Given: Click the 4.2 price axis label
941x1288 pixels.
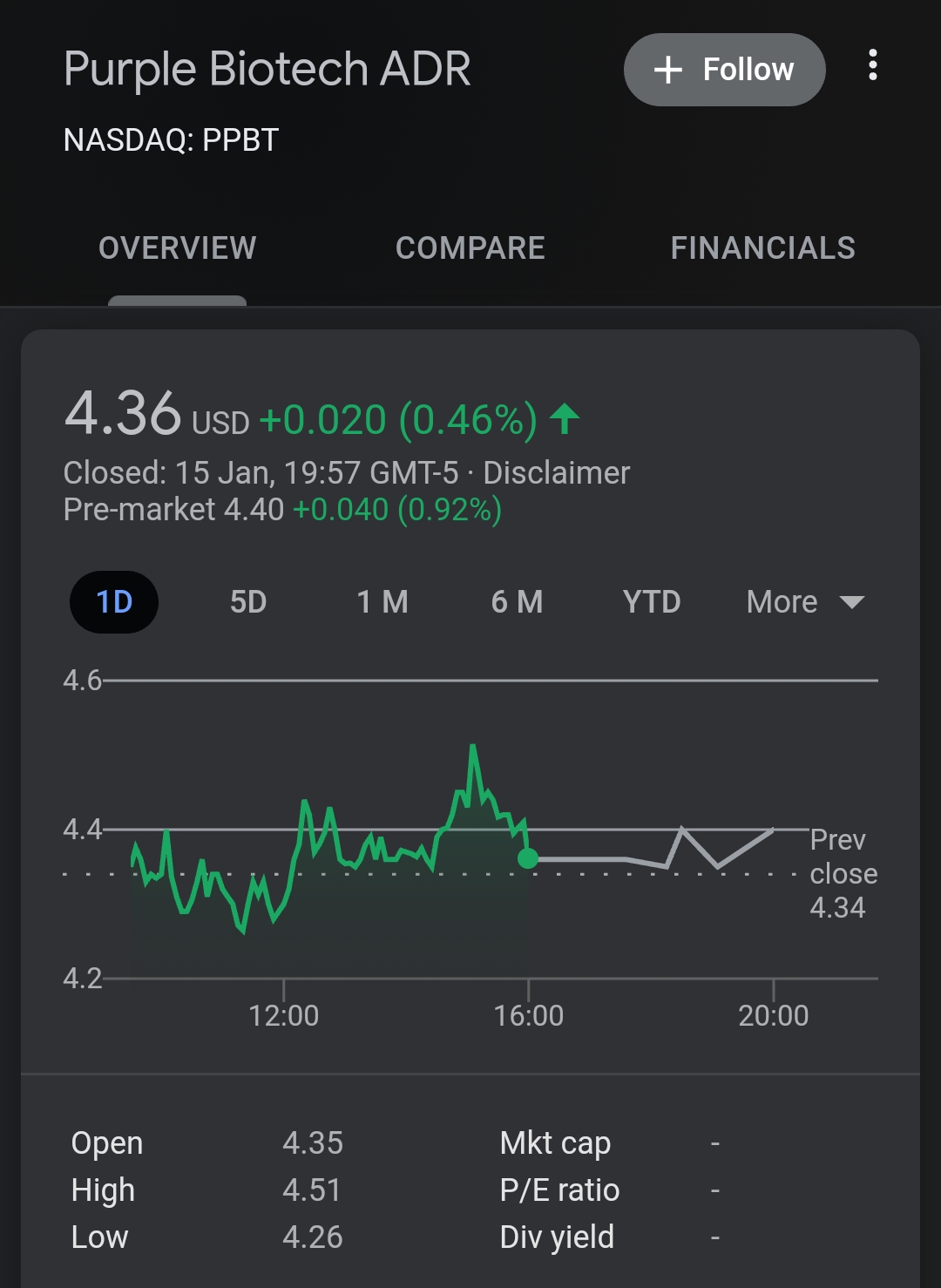Looking at the screenshot, I should 83,979.
